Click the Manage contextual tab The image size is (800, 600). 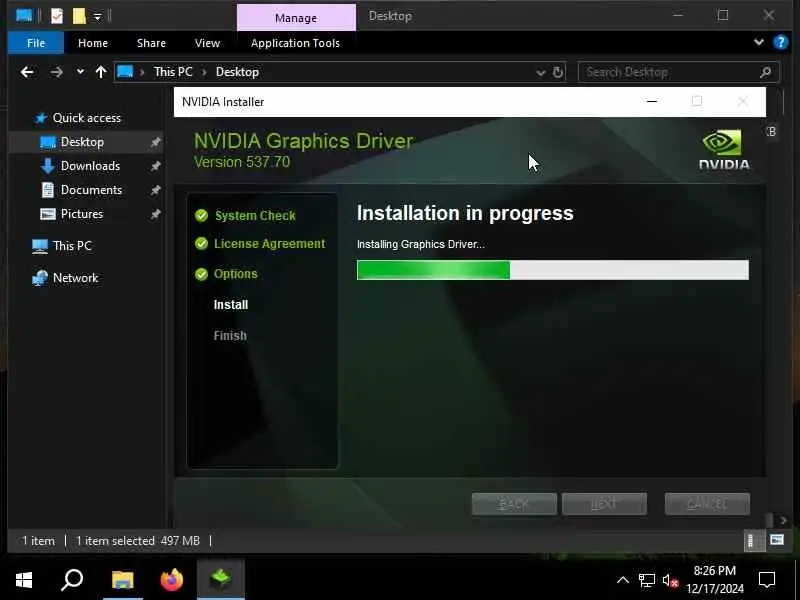pyautogui.click(x=296, y=17)
